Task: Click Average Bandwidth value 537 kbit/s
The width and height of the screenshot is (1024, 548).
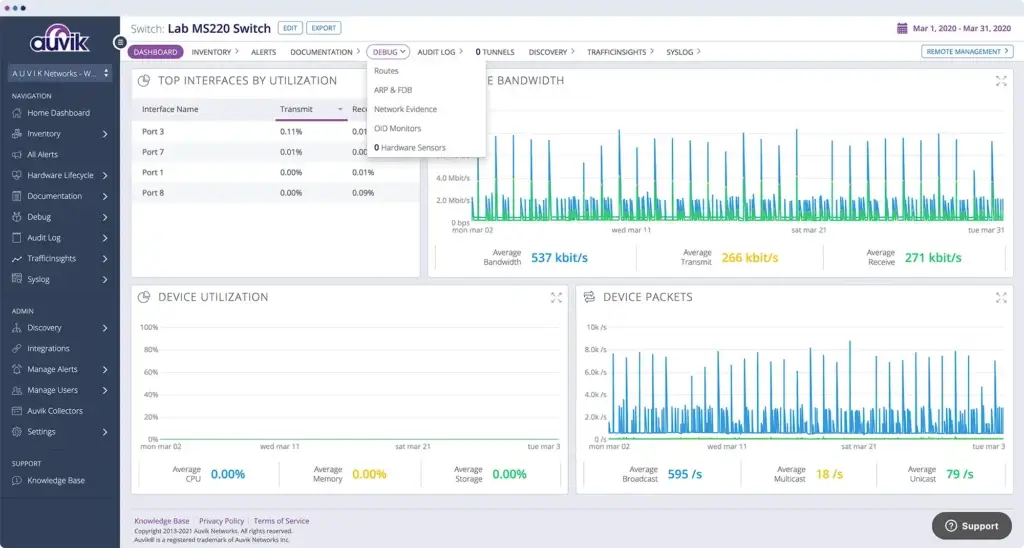Action: pyautogui.click(x=559, y=258)
